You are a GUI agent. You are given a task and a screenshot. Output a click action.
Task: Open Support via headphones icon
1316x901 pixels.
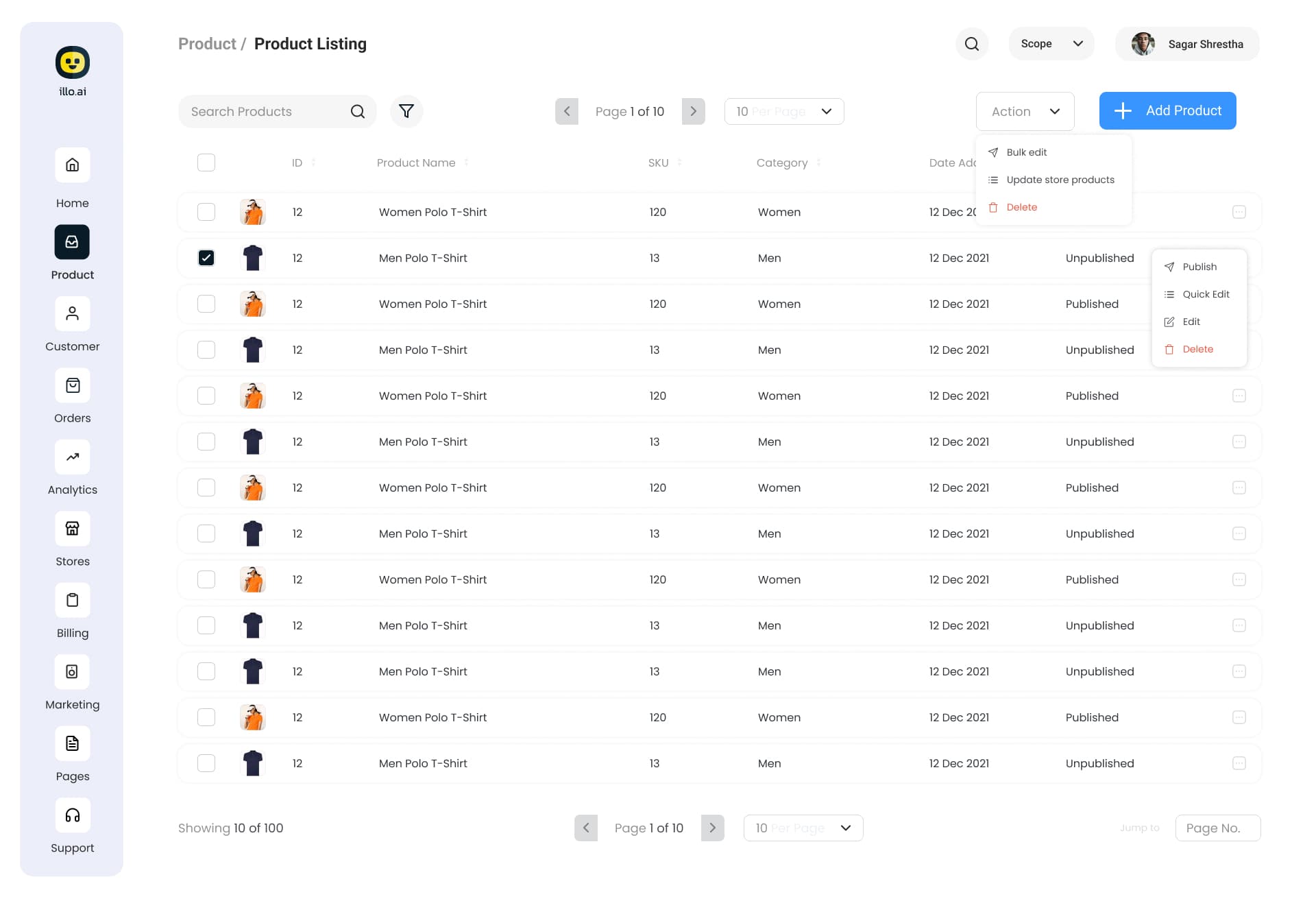(72, 815)
